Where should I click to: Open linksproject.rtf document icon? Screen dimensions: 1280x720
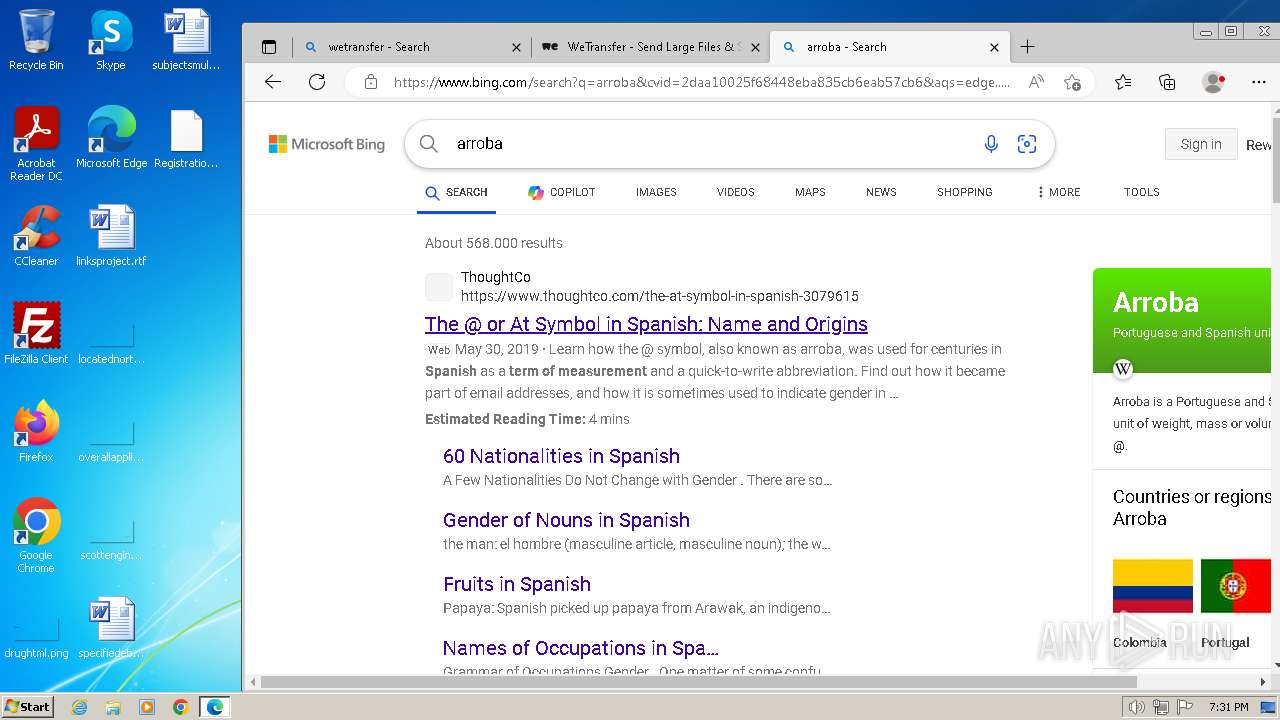(x=111, y=236)
